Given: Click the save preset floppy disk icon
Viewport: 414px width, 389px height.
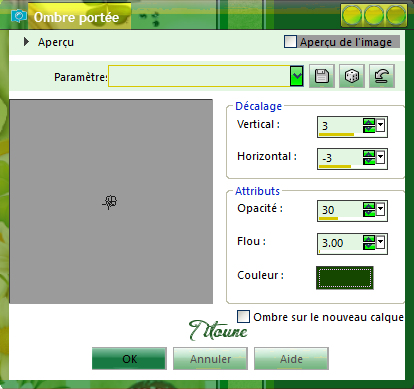Looking at the screenshot, I should point(322,76).
